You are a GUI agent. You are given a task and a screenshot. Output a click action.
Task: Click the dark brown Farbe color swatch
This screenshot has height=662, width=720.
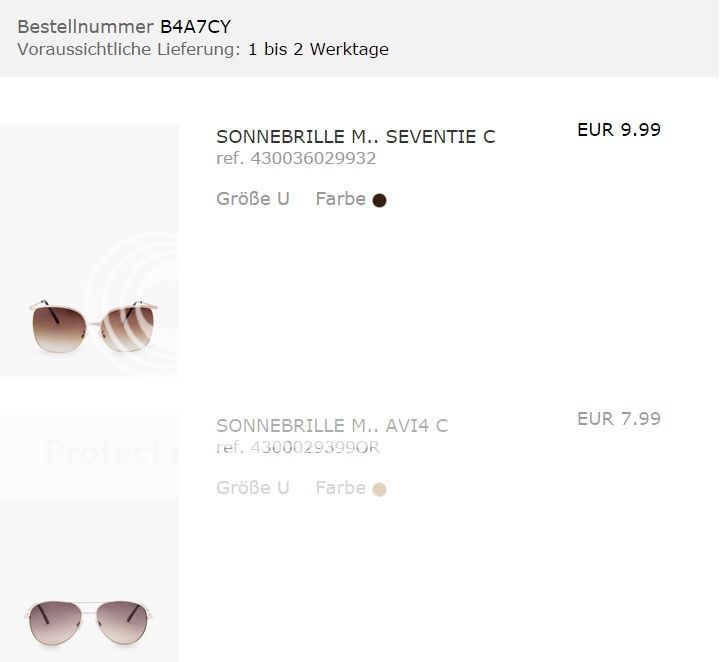379,200
